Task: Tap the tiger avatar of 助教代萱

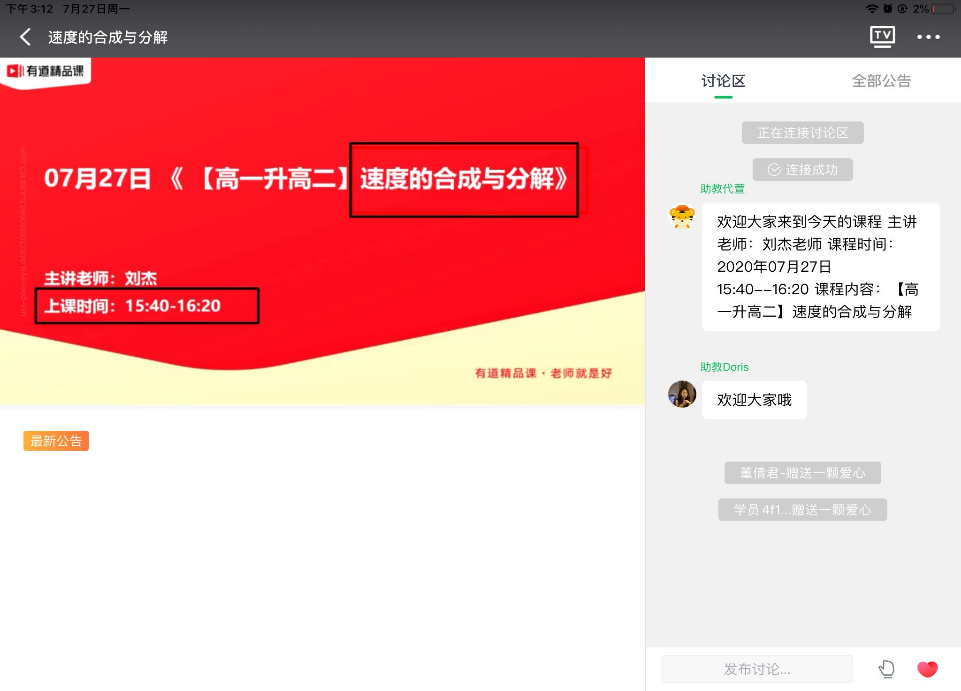Action: 682,217
